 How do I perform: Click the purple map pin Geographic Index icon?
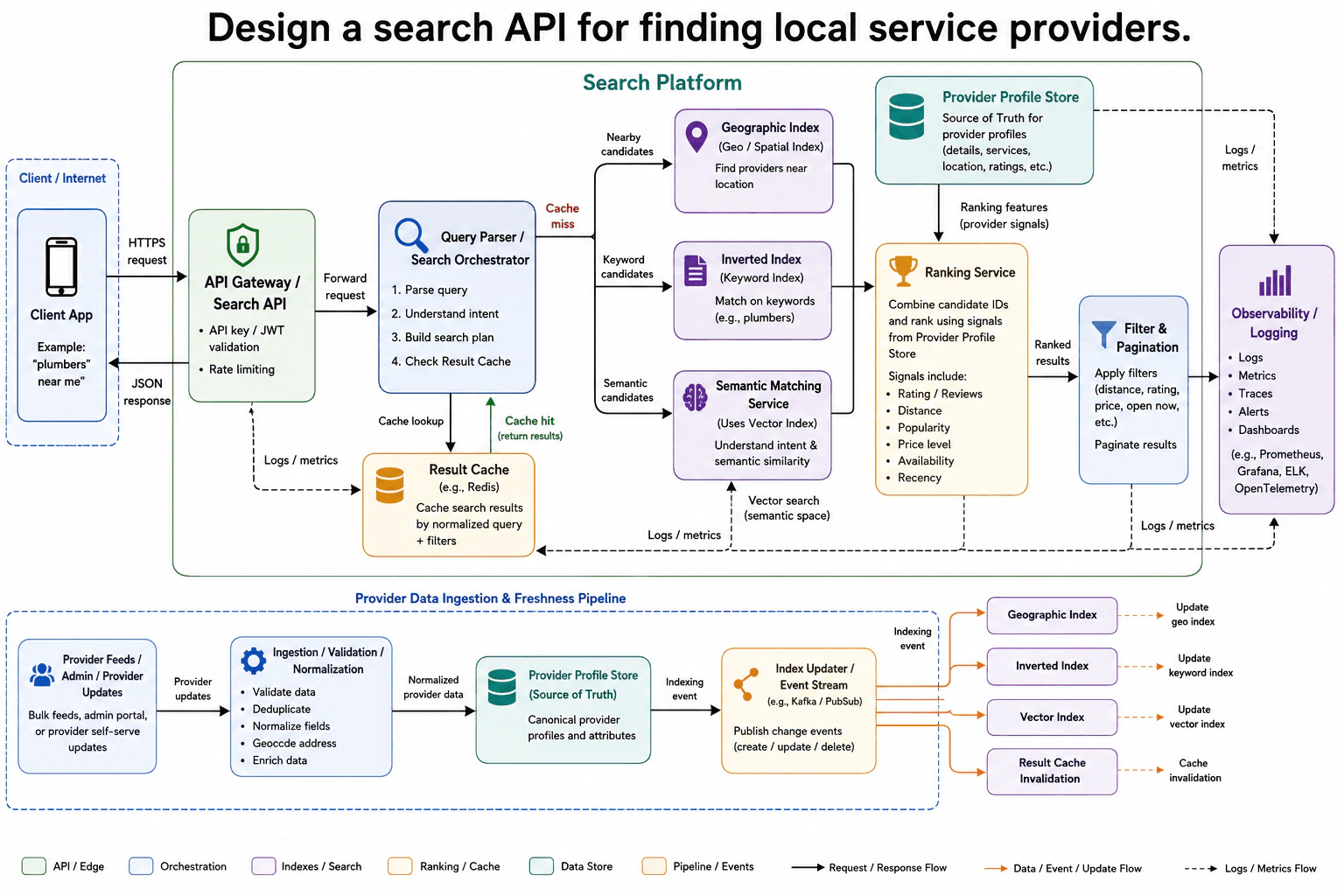click(696, 137)
